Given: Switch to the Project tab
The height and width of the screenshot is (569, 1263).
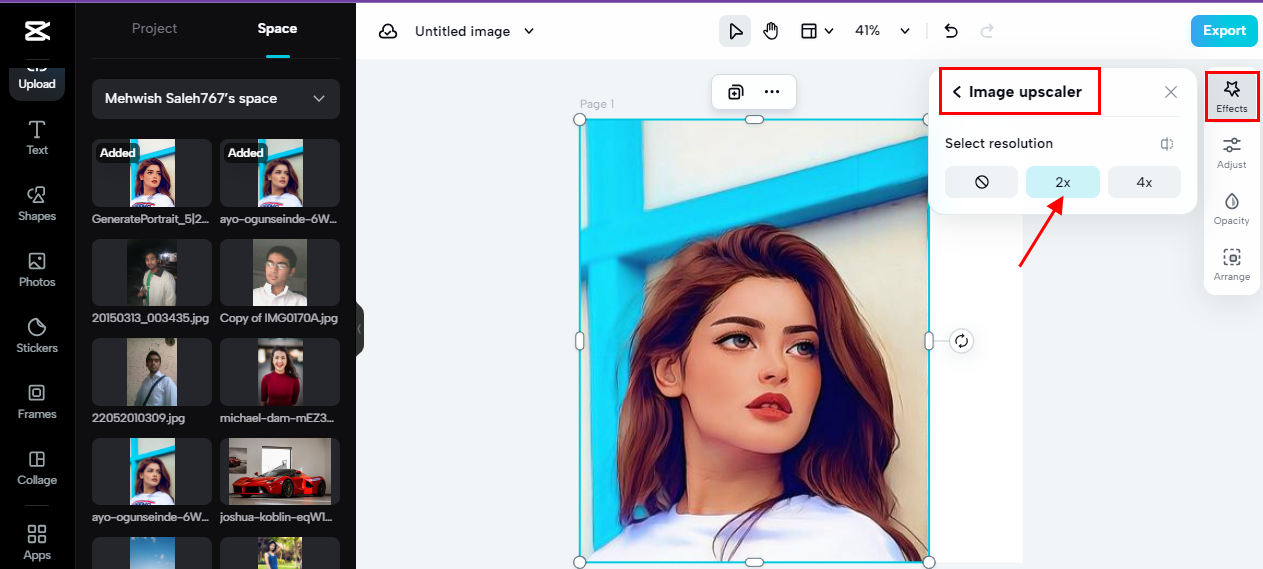Looking at the screenshot, I should point(154,29).
